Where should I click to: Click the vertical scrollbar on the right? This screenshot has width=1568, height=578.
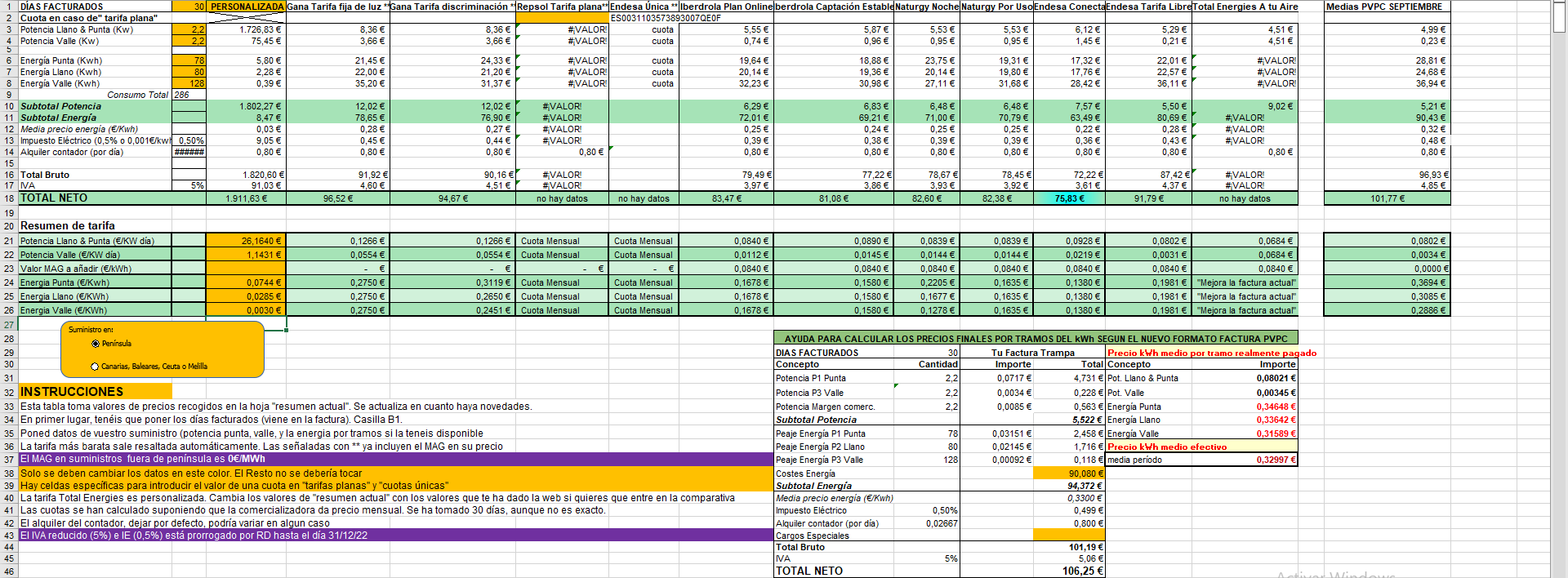pyautogui.click(x=1559, y=289)
